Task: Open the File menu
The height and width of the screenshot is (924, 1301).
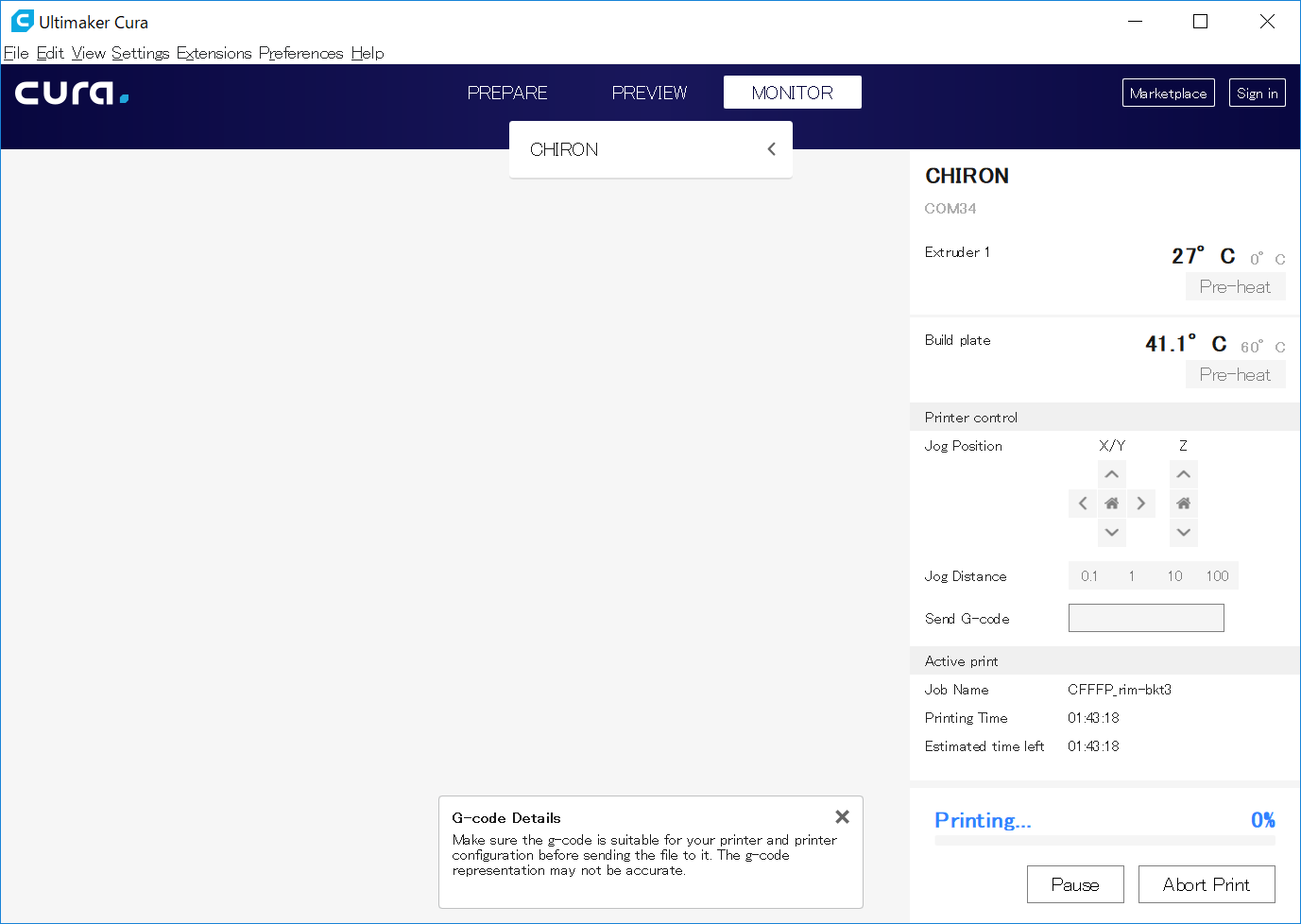Action: click(16, 53)
